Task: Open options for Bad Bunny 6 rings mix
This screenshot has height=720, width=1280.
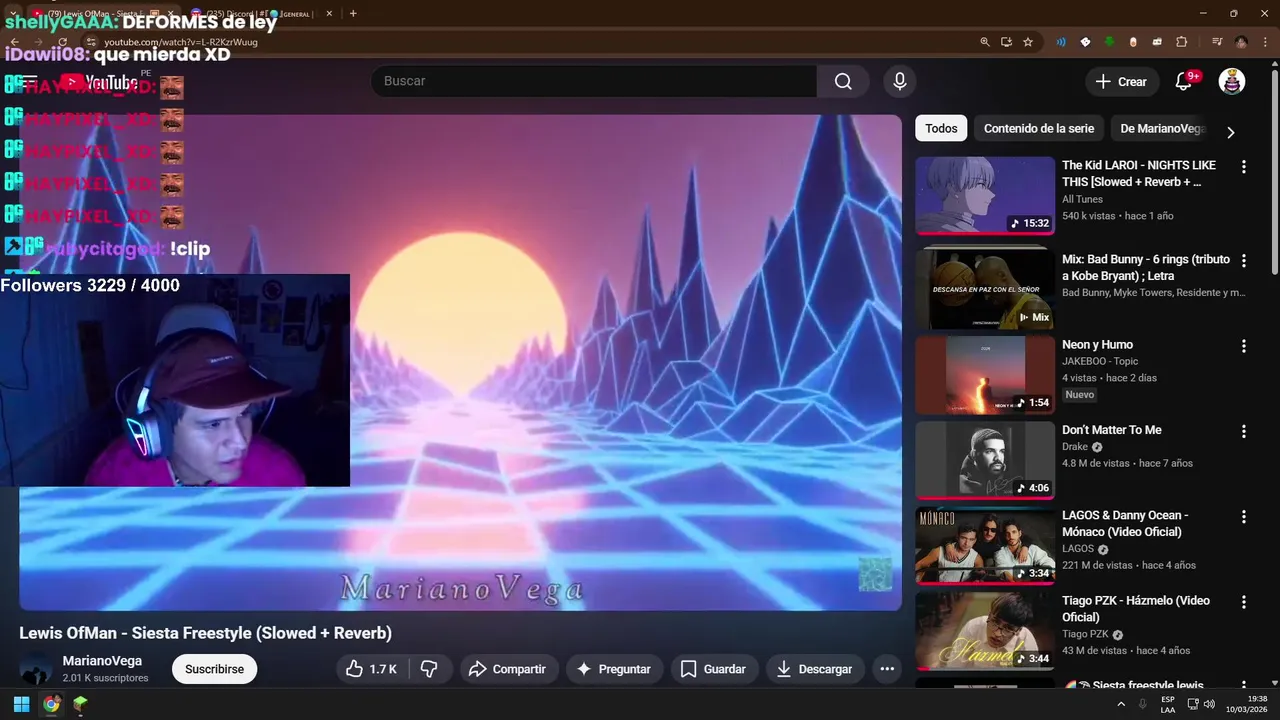Action: [x=1244, y=261]
